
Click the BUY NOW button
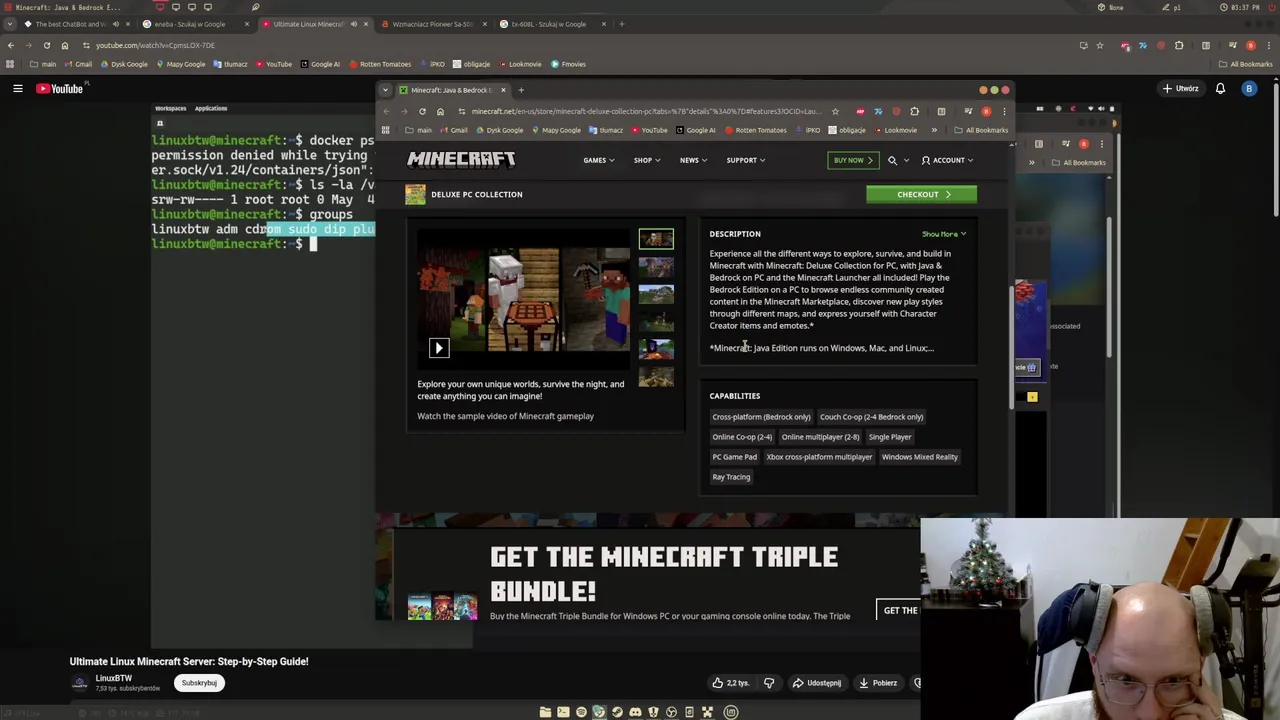pyautogui.click(x=853, y=160)
